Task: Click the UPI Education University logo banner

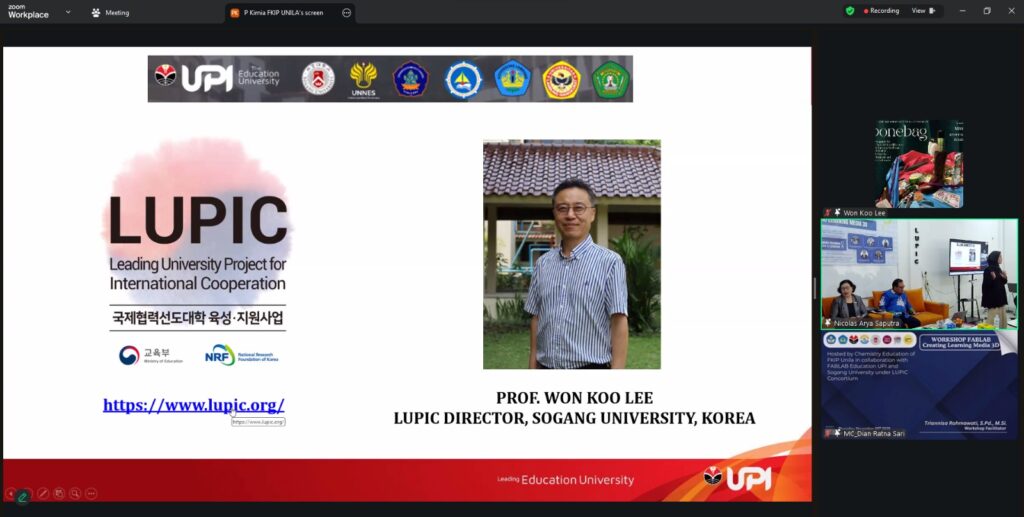Action: tap(390, 78)
